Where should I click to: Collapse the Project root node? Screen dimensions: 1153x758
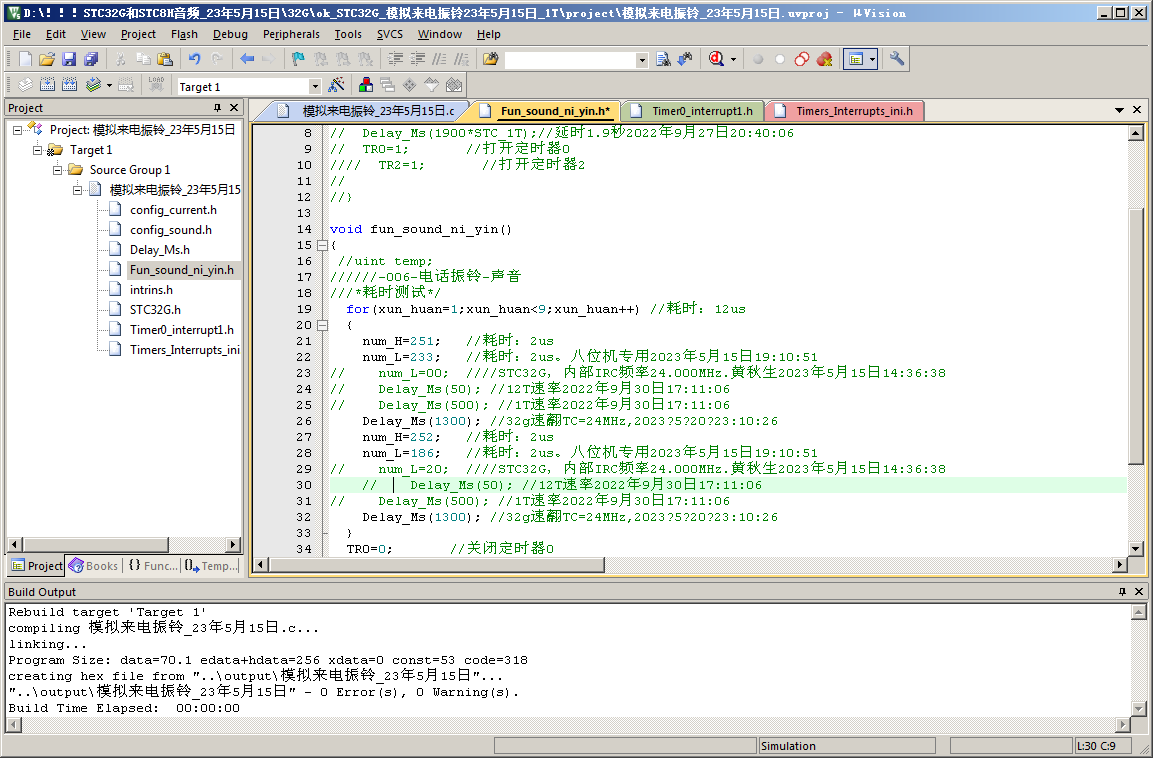[17, 130]
